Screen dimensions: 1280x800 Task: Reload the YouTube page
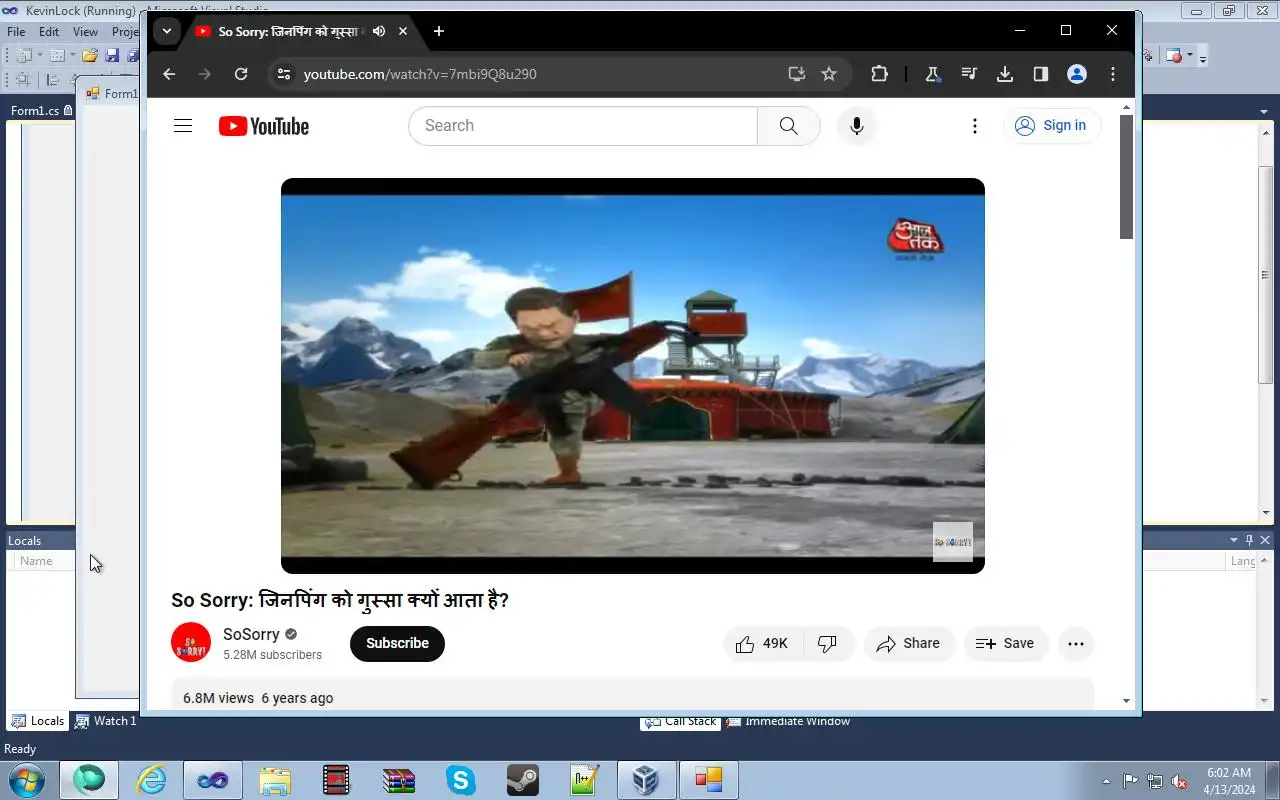[241, 74]
